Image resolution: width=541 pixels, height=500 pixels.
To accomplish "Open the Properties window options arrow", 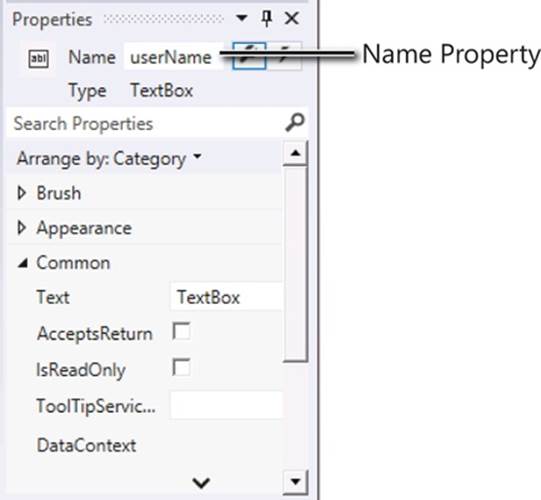I will (242, 18).
